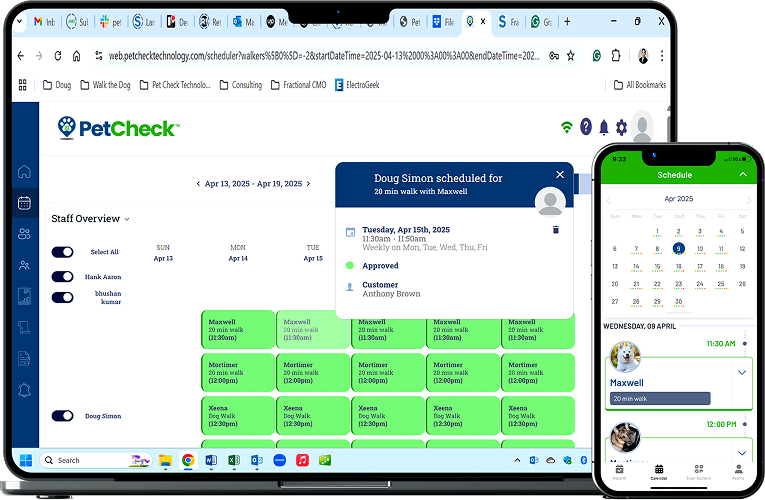Click the green wifi status icon
Image resolution: width=765 pixels, height=500 pixels.
click(x=566, y=128)
